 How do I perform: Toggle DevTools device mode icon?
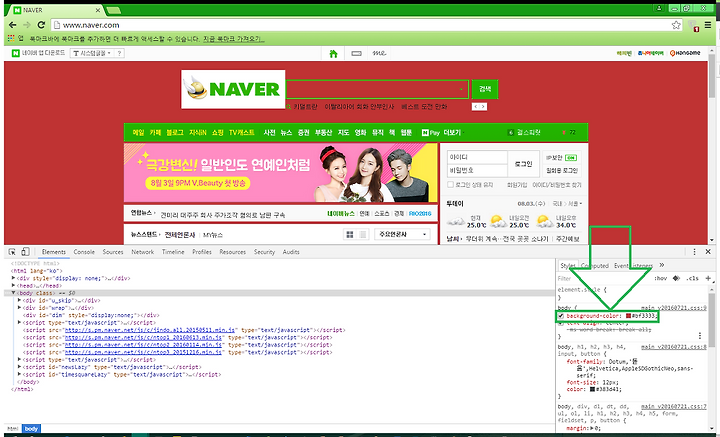click(x=25, y=252)
